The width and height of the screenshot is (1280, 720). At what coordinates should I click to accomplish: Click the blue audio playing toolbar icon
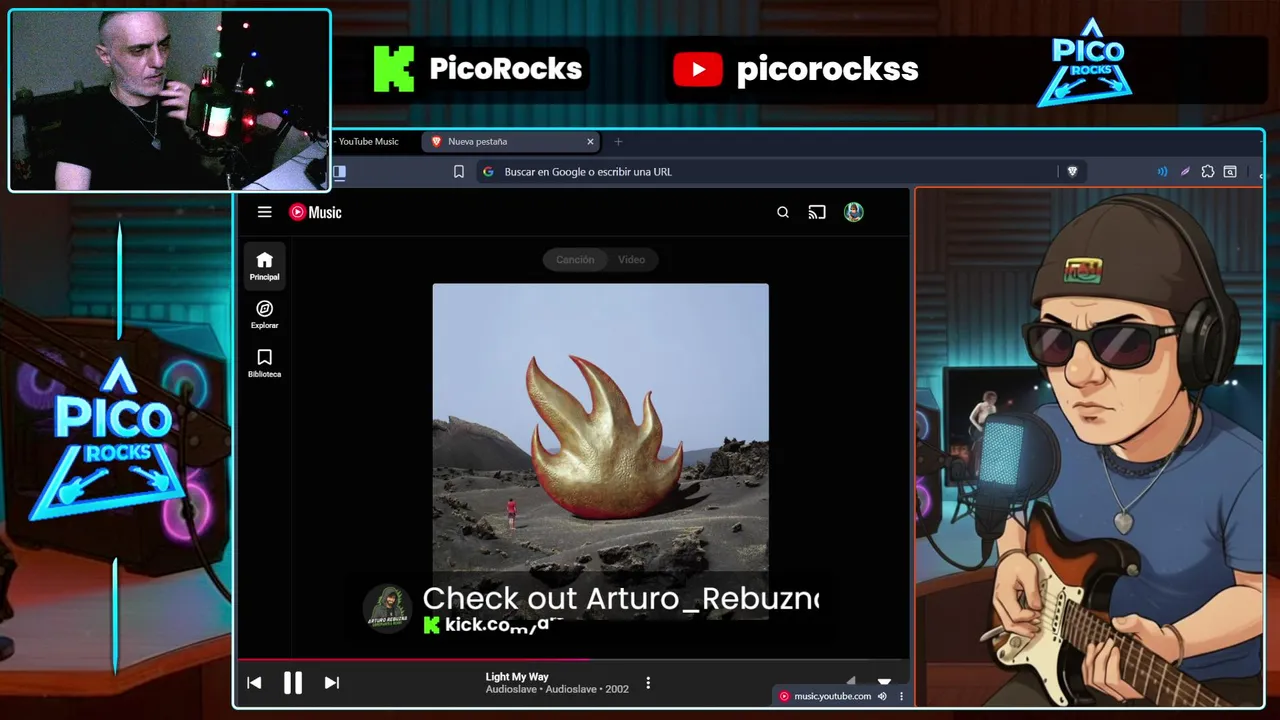click(1162, 172)
